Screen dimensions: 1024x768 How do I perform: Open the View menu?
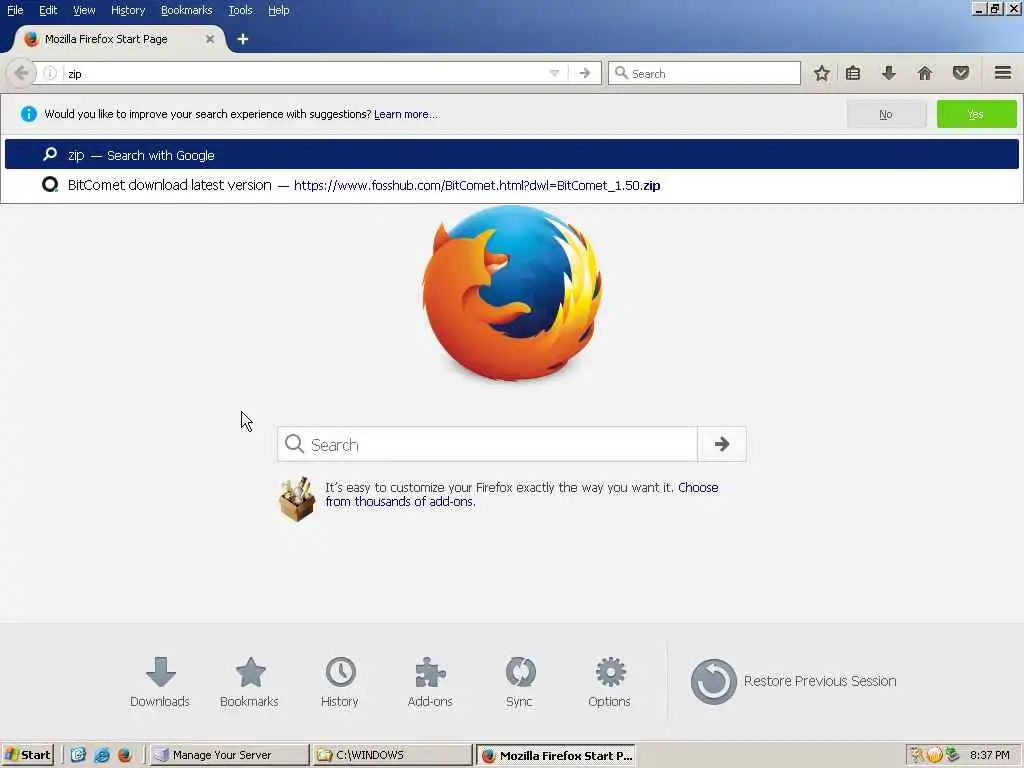84,10
